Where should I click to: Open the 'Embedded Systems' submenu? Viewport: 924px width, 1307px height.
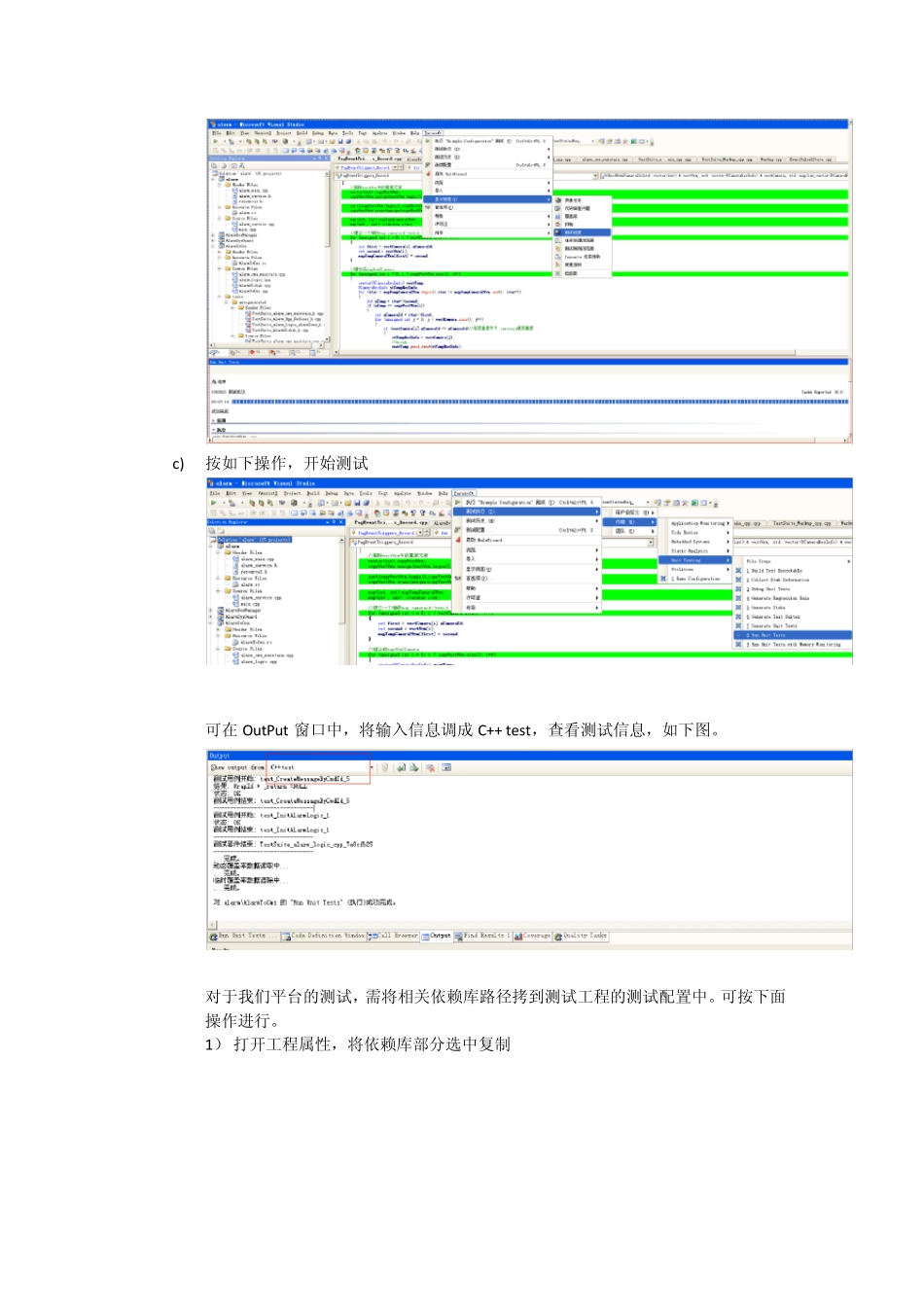coord(696,542)
